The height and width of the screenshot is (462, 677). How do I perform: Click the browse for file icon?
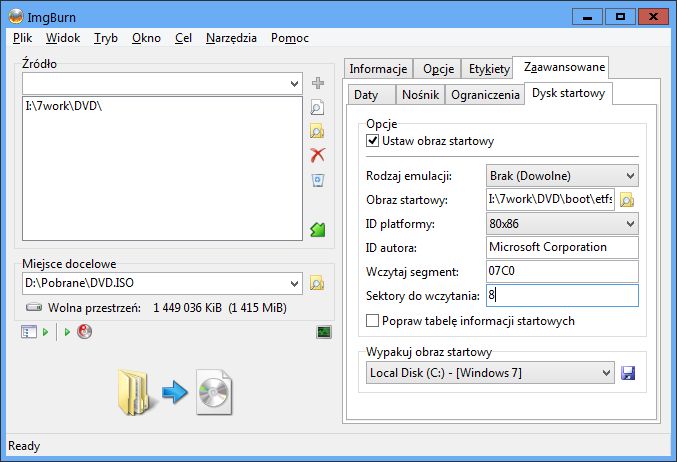(x=317, y=108)
